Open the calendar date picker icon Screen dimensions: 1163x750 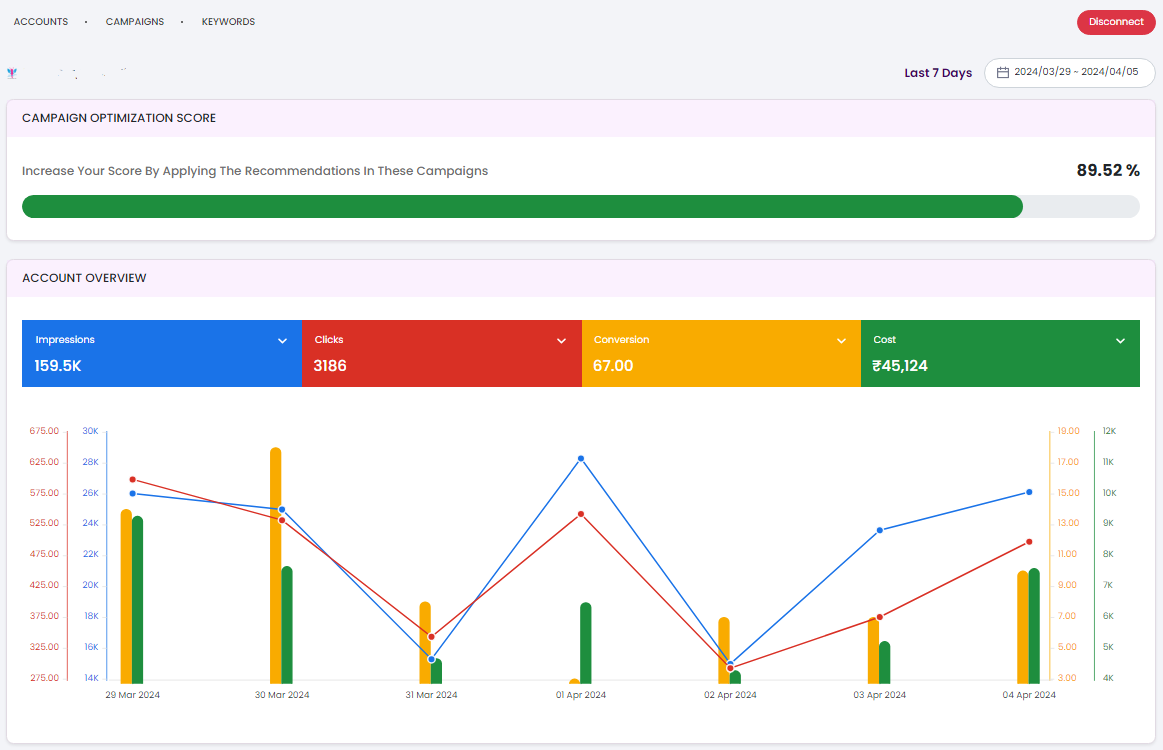click(x=1003, y=72)
